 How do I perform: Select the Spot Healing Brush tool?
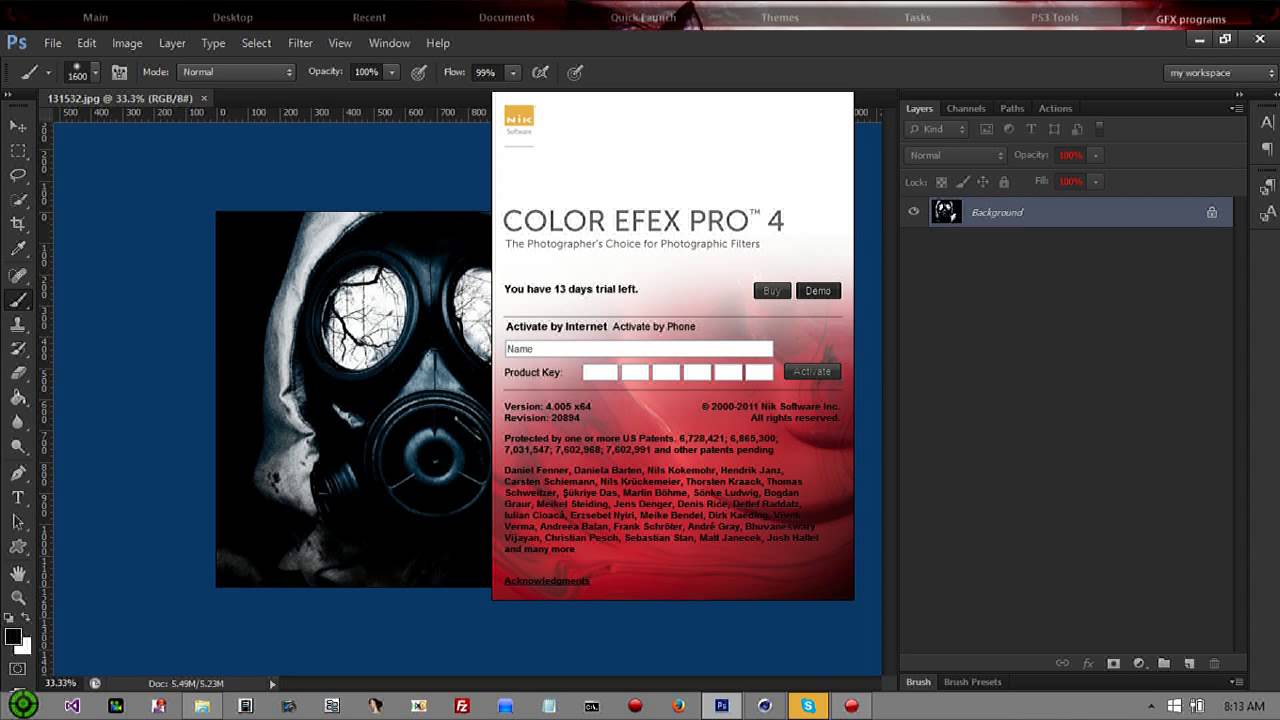[x=18, y=275]
